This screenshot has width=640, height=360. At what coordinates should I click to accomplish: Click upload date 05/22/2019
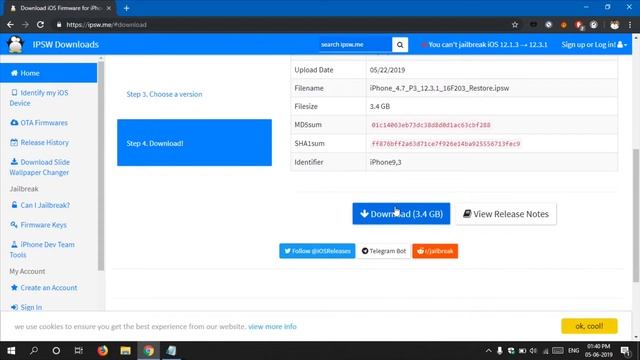click(387, 70)
